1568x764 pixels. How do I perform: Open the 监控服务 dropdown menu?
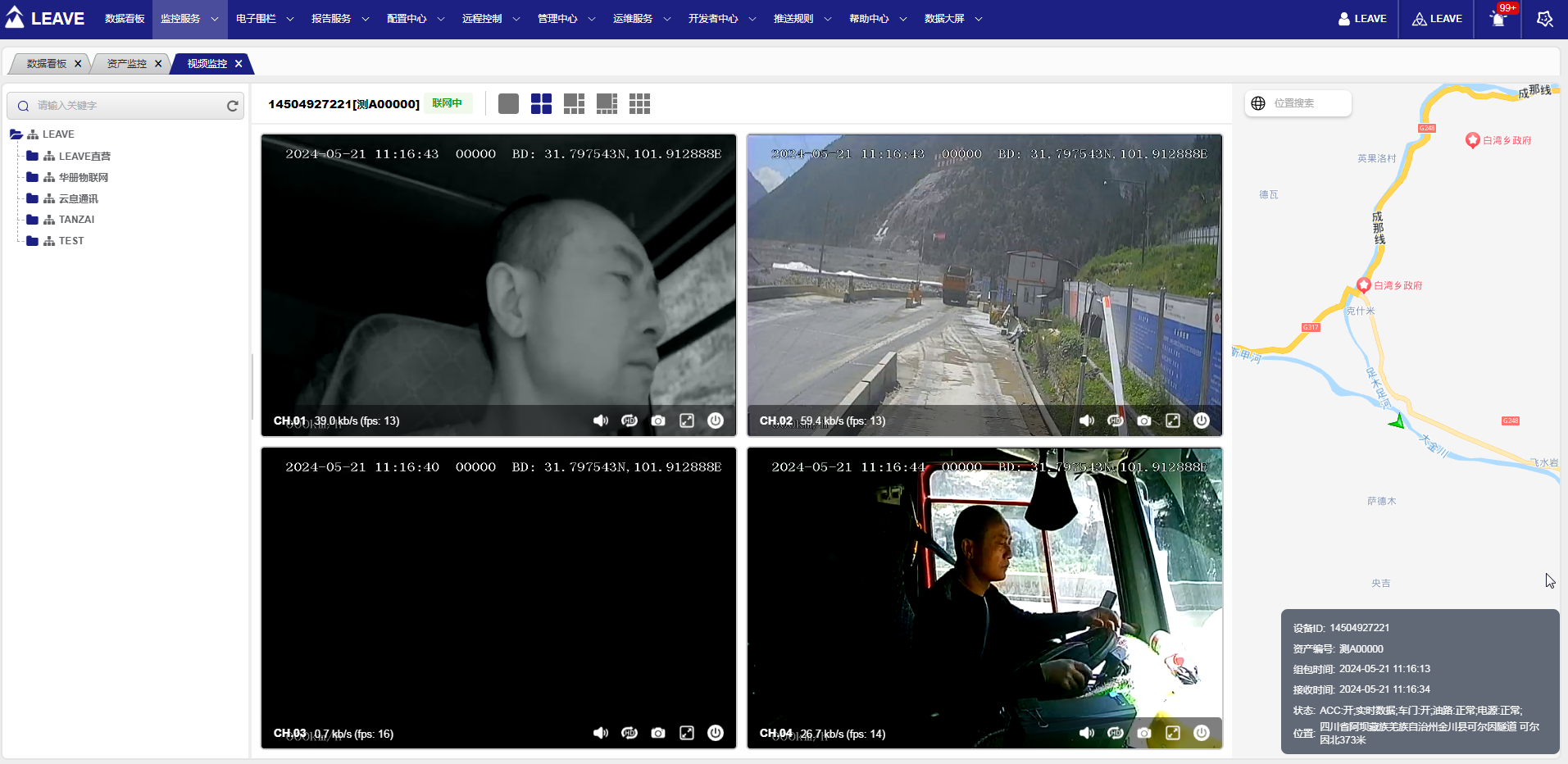[189, 19]
